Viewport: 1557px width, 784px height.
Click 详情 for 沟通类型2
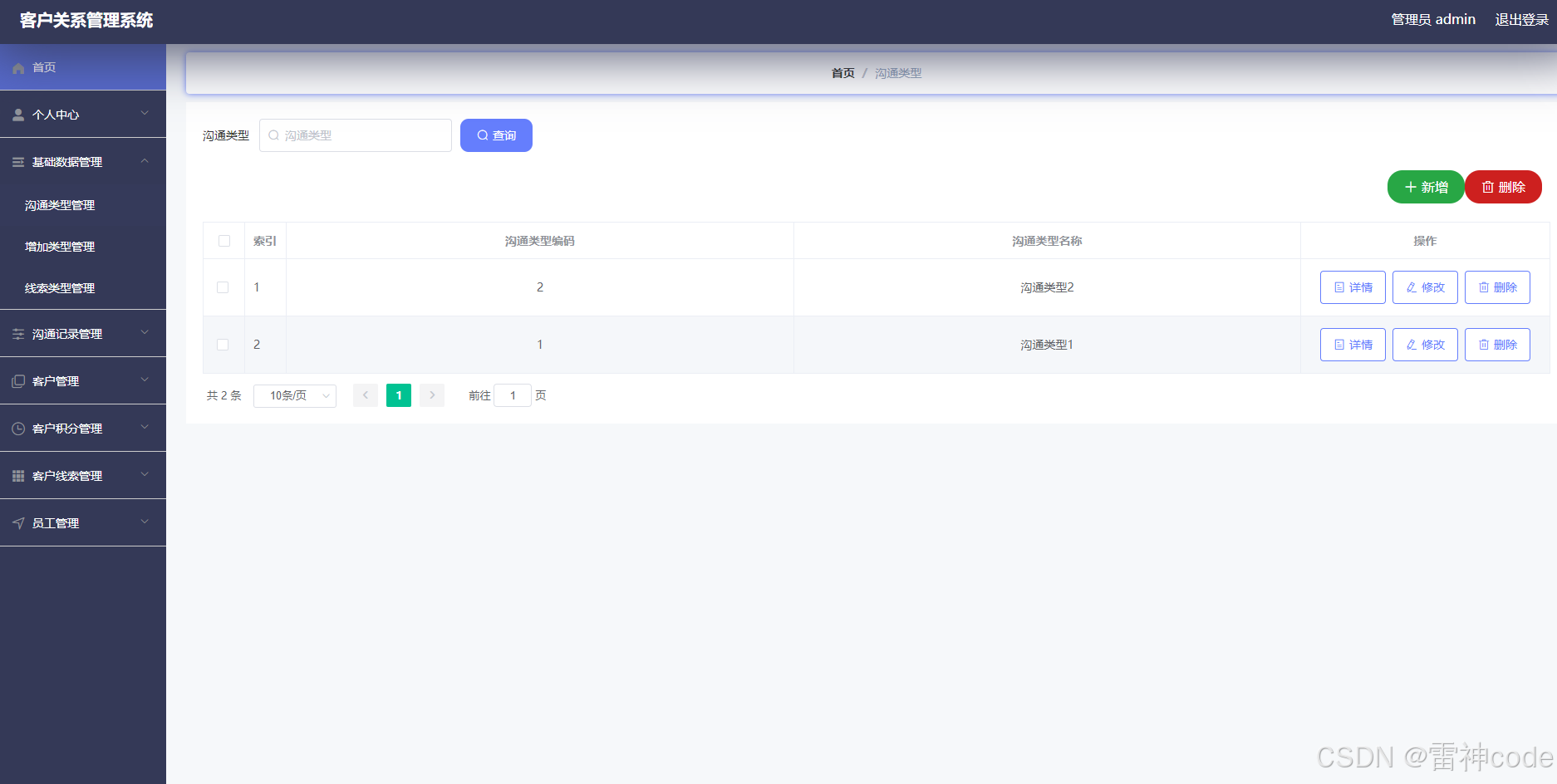click(x=1352, y=287)
